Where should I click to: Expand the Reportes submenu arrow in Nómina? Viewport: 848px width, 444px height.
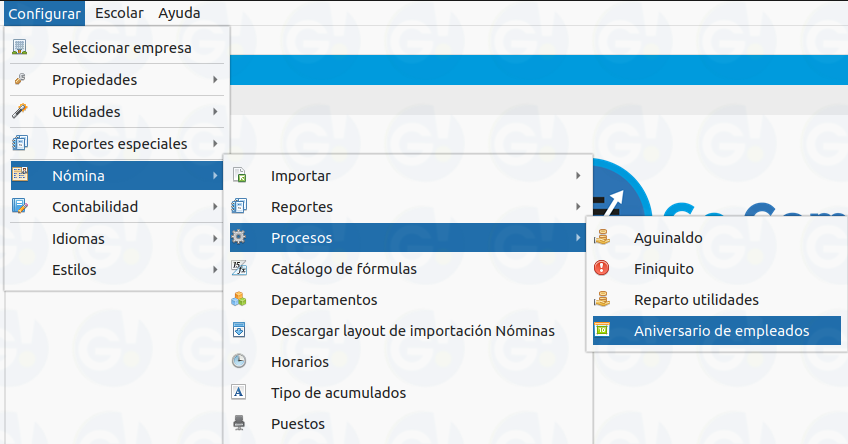coord(578,207)
